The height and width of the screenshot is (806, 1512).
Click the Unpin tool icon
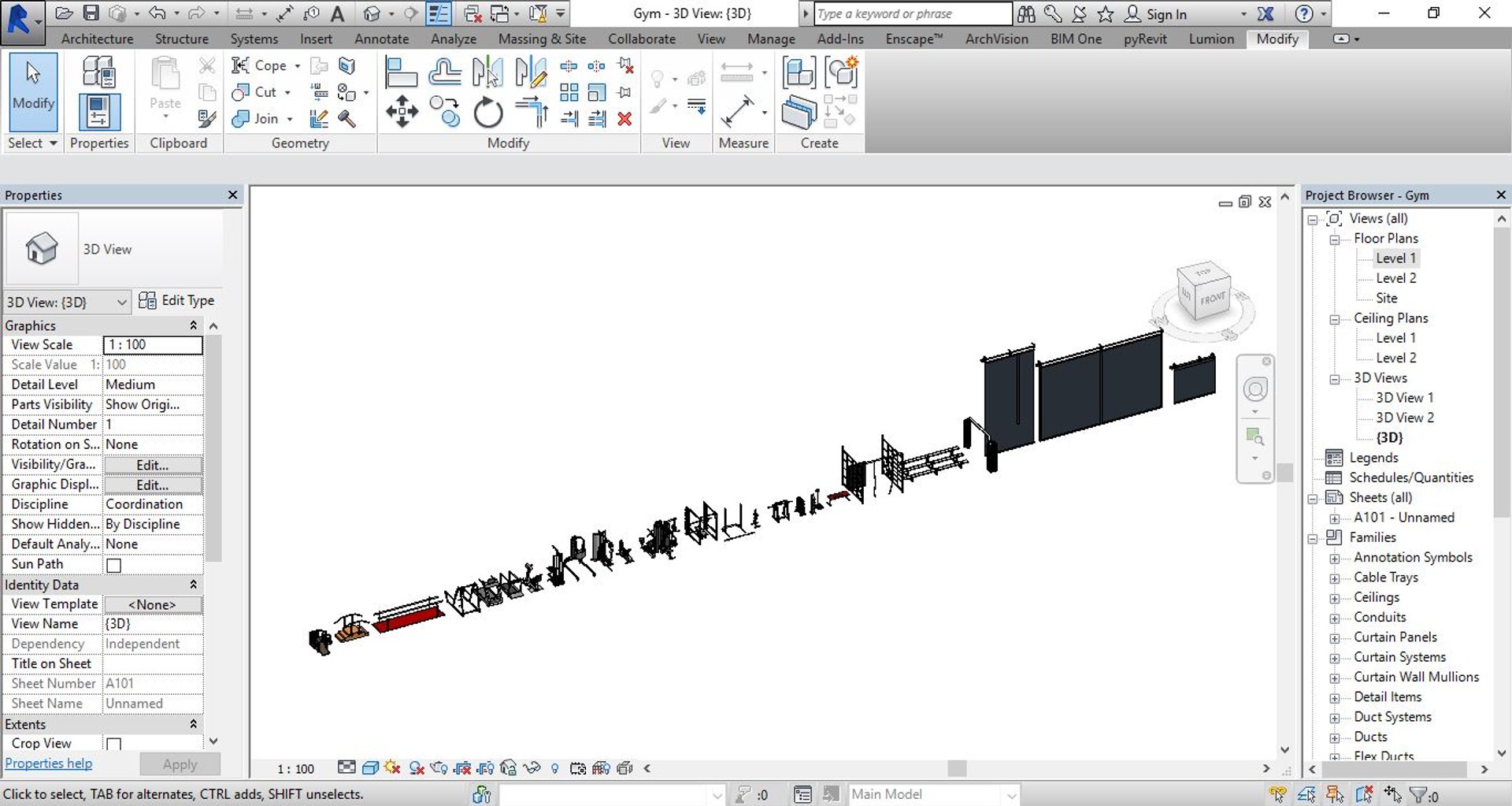click(x=626, y=66)
